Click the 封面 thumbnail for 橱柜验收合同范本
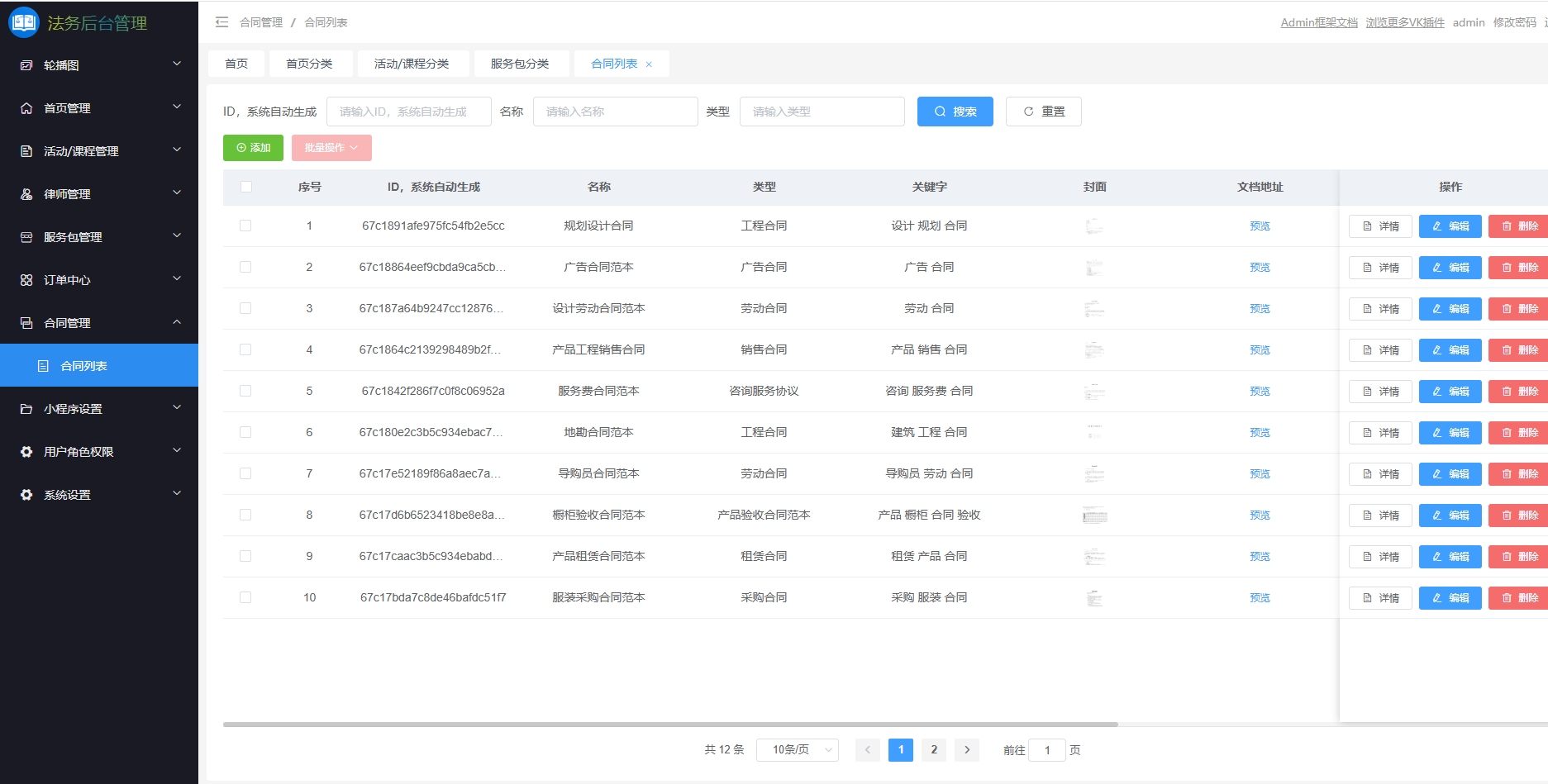The height and width of the screenshot is (784, 1548). tap(1094, 516)
